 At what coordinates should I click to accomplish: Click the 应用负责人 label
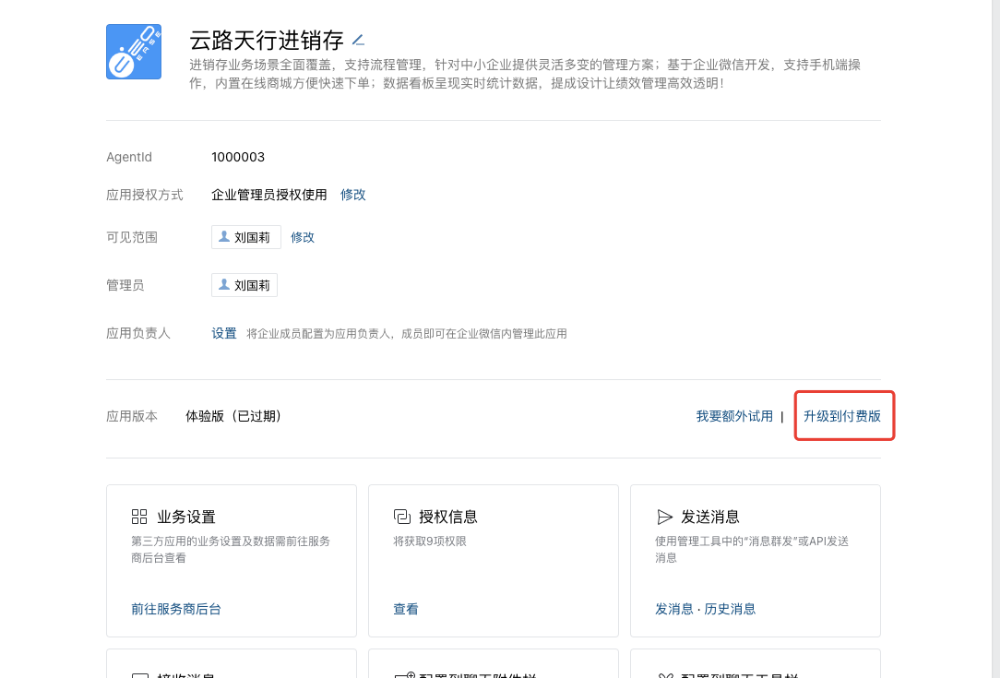pyautogui.click(x=138, y=333)
